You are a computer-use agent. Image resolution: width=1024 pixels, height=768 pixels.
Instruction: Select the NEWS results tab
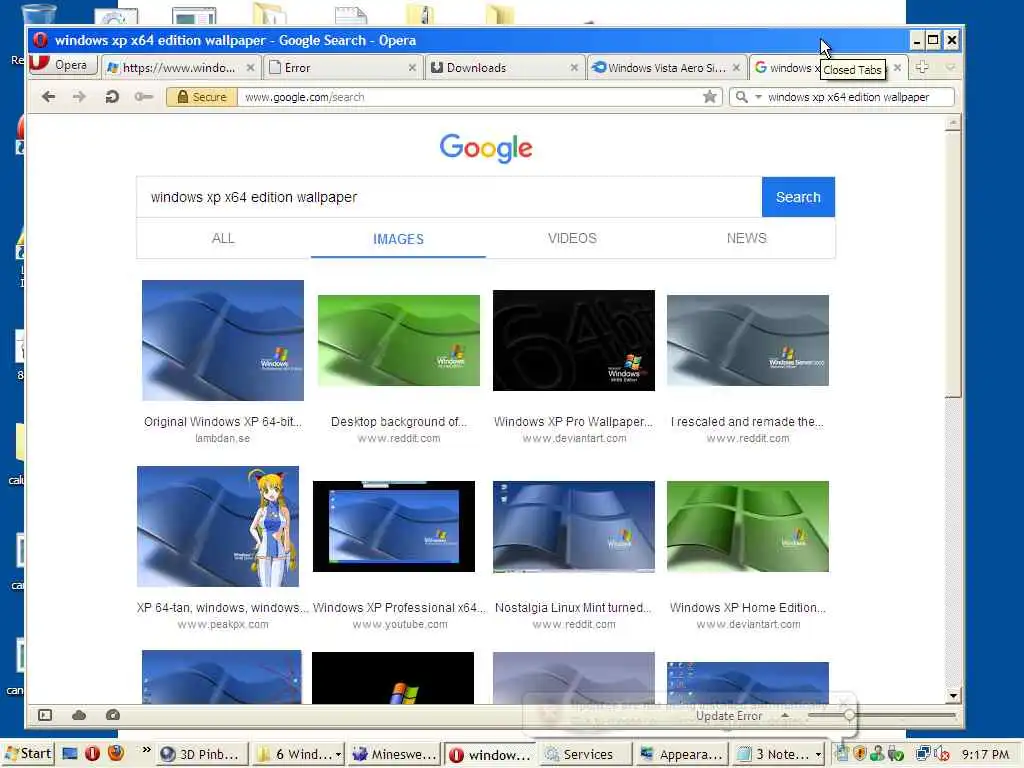point(746,238)
